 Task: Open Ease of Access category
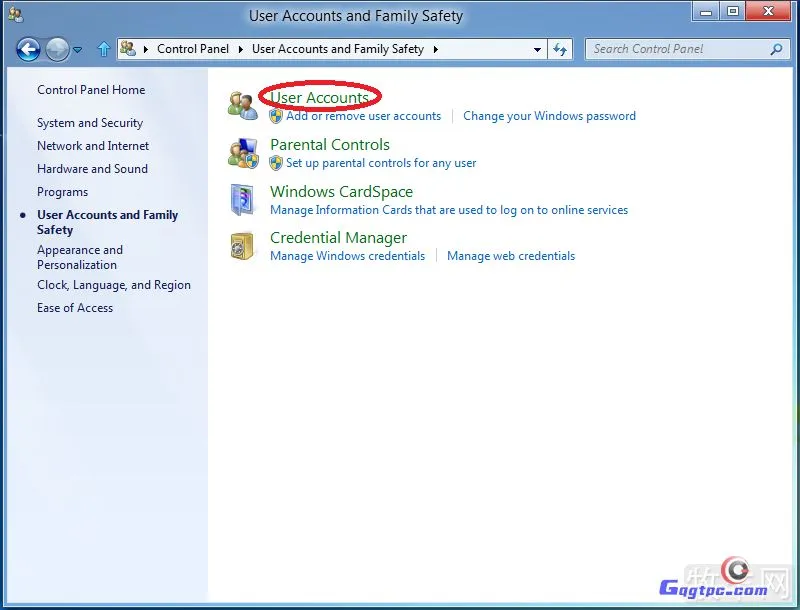point(75,308)
